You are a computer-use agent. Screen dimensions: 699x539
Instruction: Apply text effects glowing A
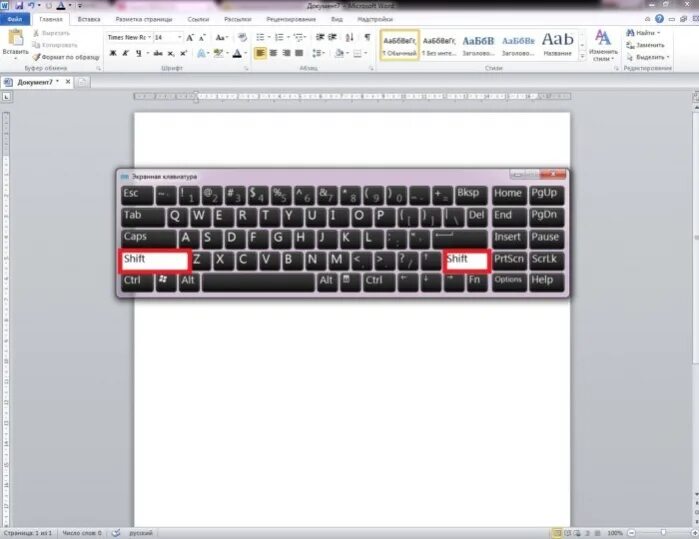(201, 53)
